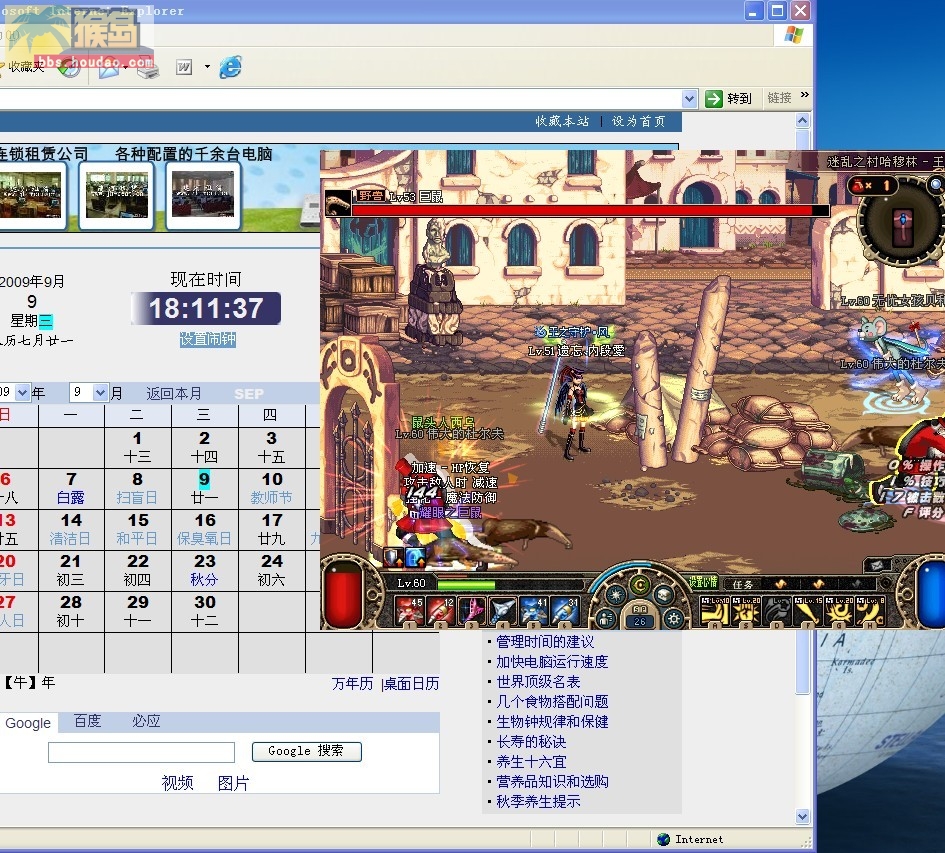Click the page scrollbar up arrow
The height and width of the screenshot is (853, 945).
[x=802, y=121]
